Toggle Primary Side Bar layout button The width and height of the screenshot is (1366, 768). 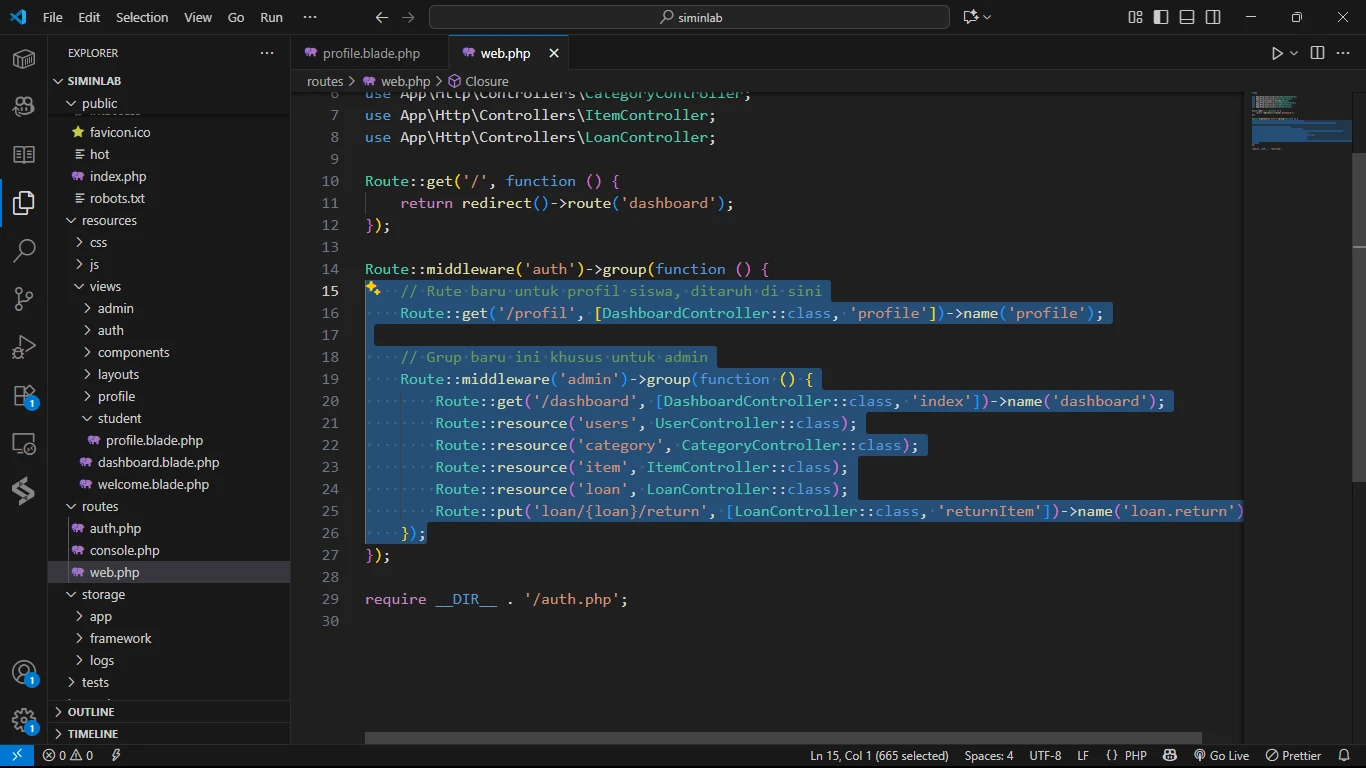pyautogui.click(x=1161, y=17)
